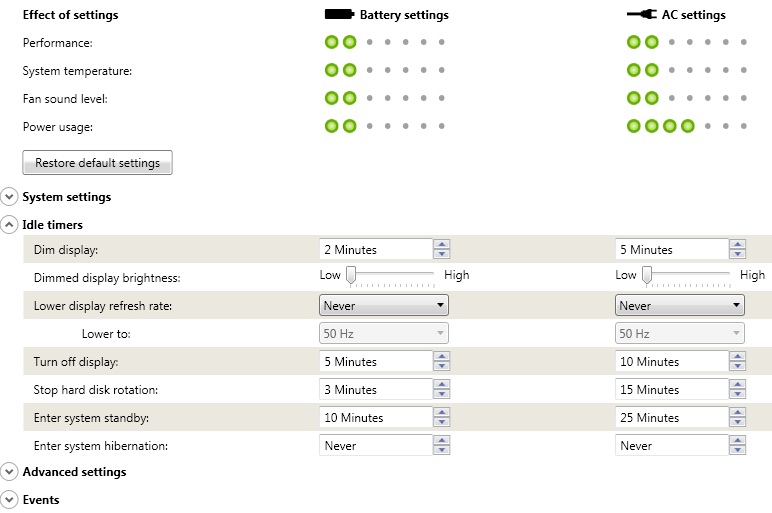Collapse the Idle timers section

pos(10,225)
